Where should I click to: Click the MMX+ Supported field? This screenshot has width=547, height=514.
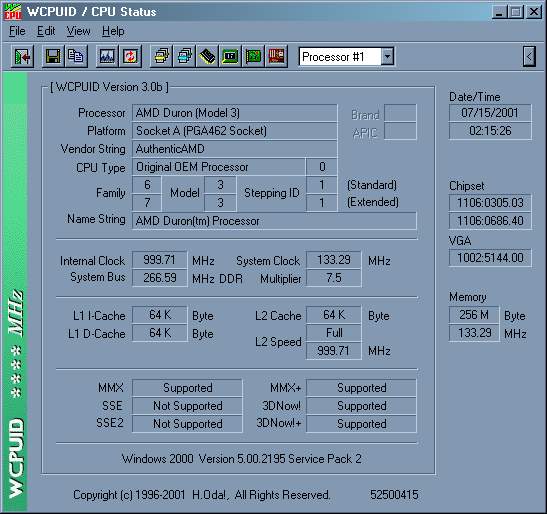tap(361, 388)
